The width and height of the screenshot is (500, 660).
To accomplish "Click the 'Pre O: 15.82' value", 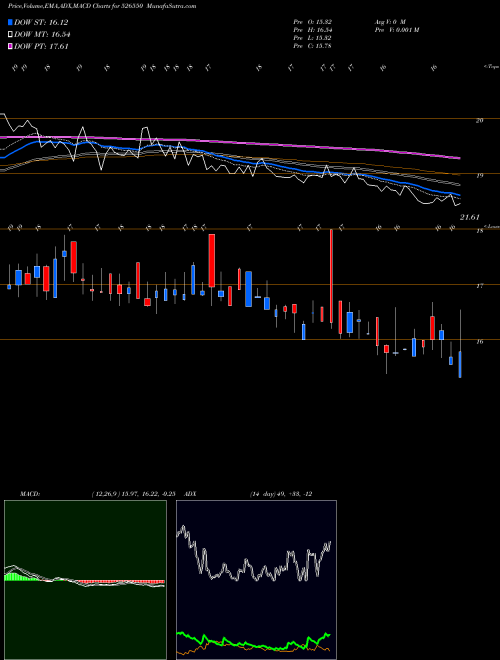I will coord(313,21).
